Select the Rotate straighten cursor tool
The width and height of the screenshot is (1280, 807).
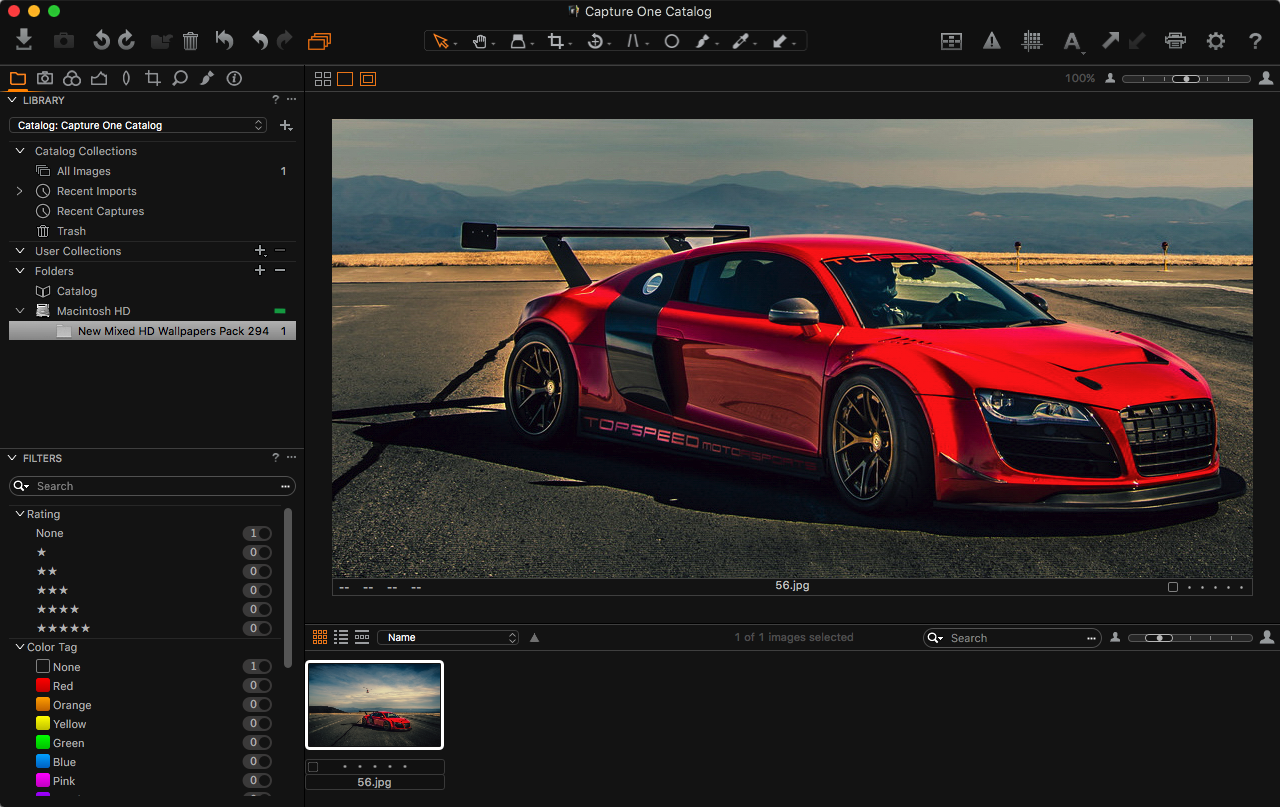pyautogui.click(x=595, y=41)
